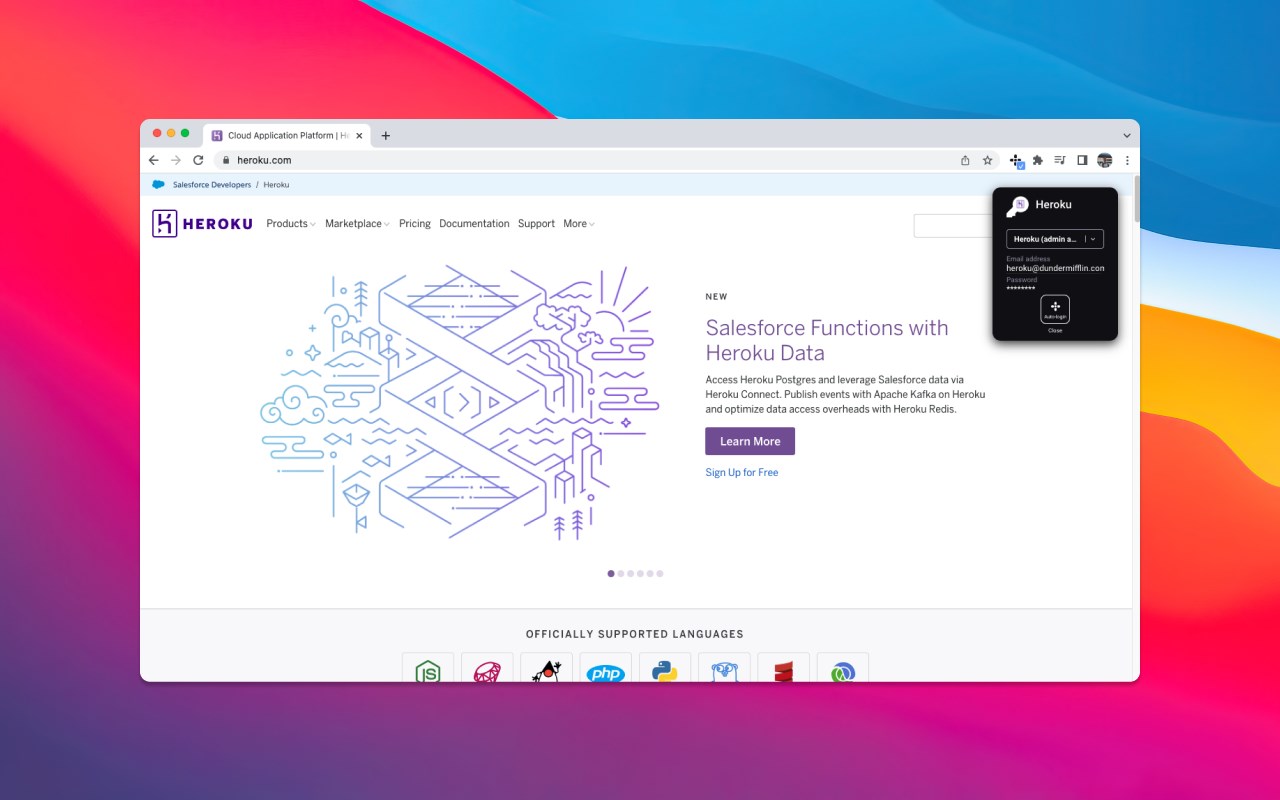
Task: Open the Heroku (admin a... account dropdown
Action: pyautogui.click(x=1055, y=239)
